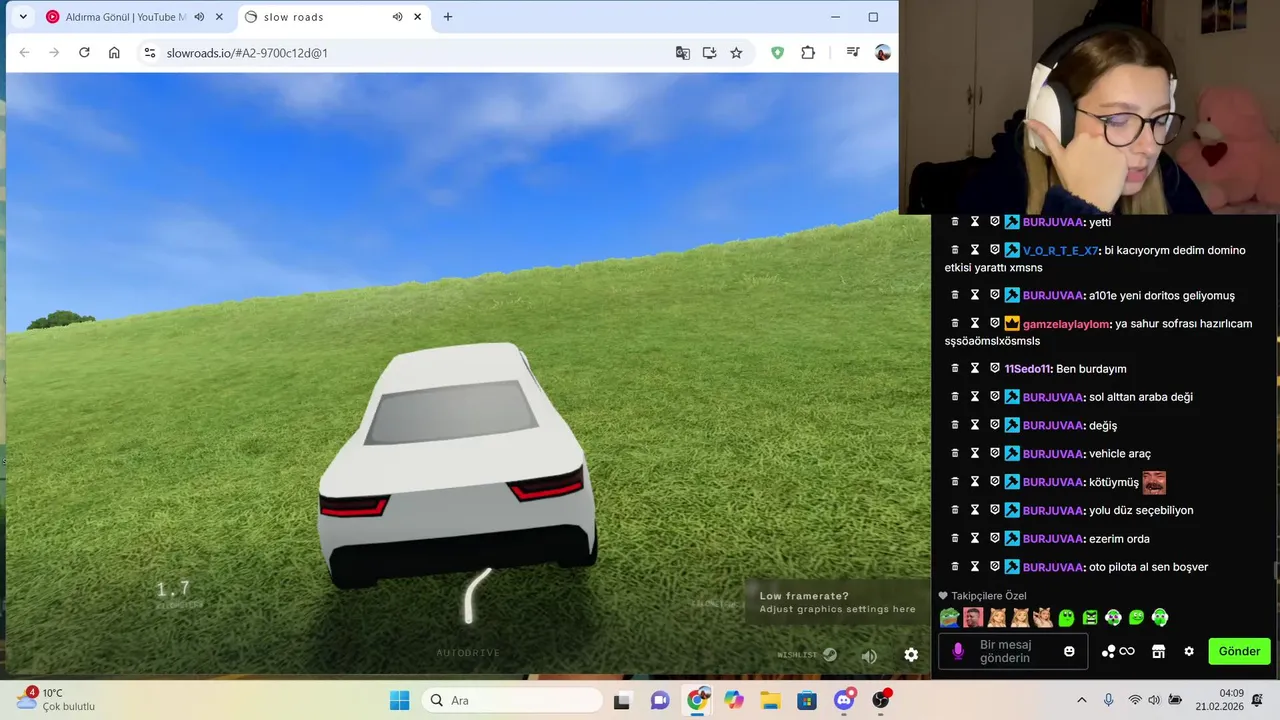Timeout user on 'kötüymüş' message

coord(975,482)
